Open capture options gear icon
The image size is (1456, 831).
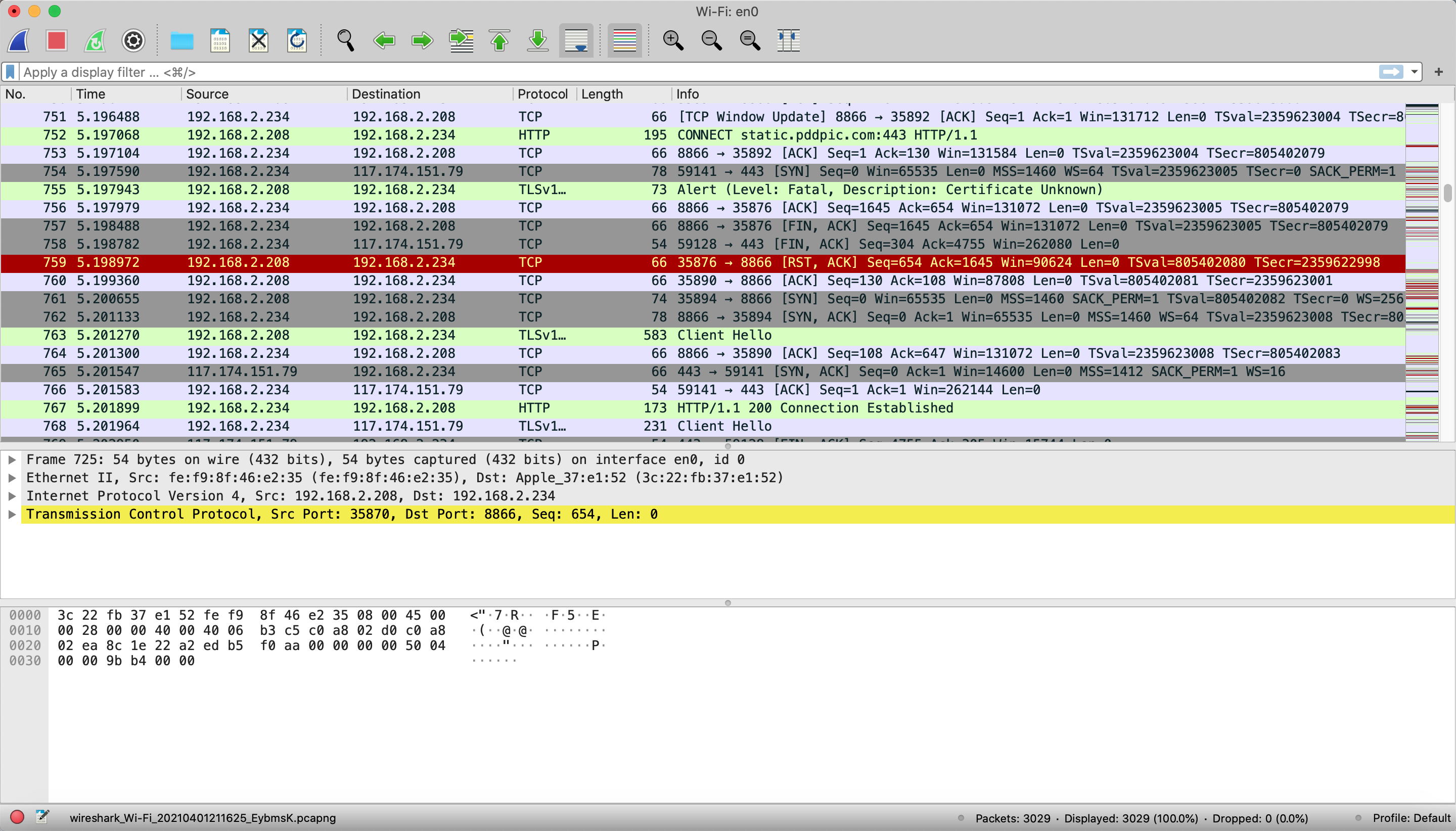point(133,40)
